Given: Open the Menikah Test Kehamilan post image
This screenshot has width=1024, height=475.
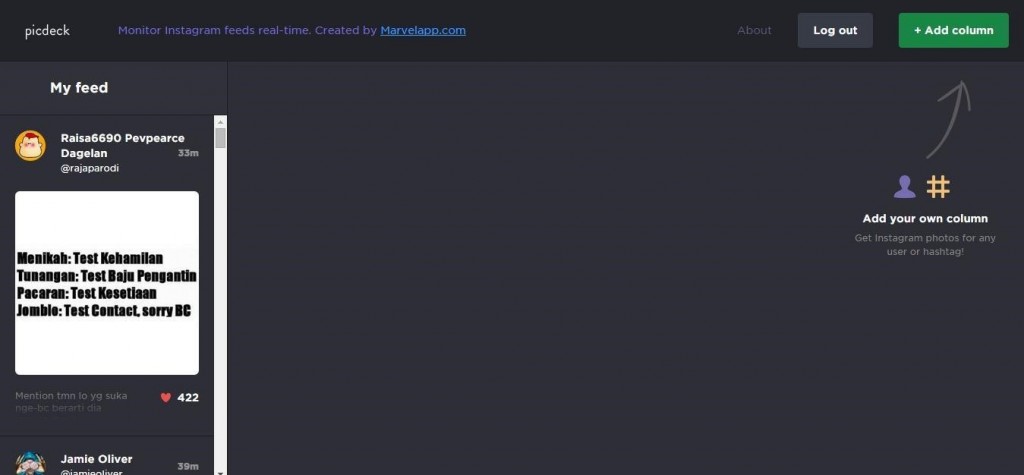Looking at the screenshot, I should point(107,283).
